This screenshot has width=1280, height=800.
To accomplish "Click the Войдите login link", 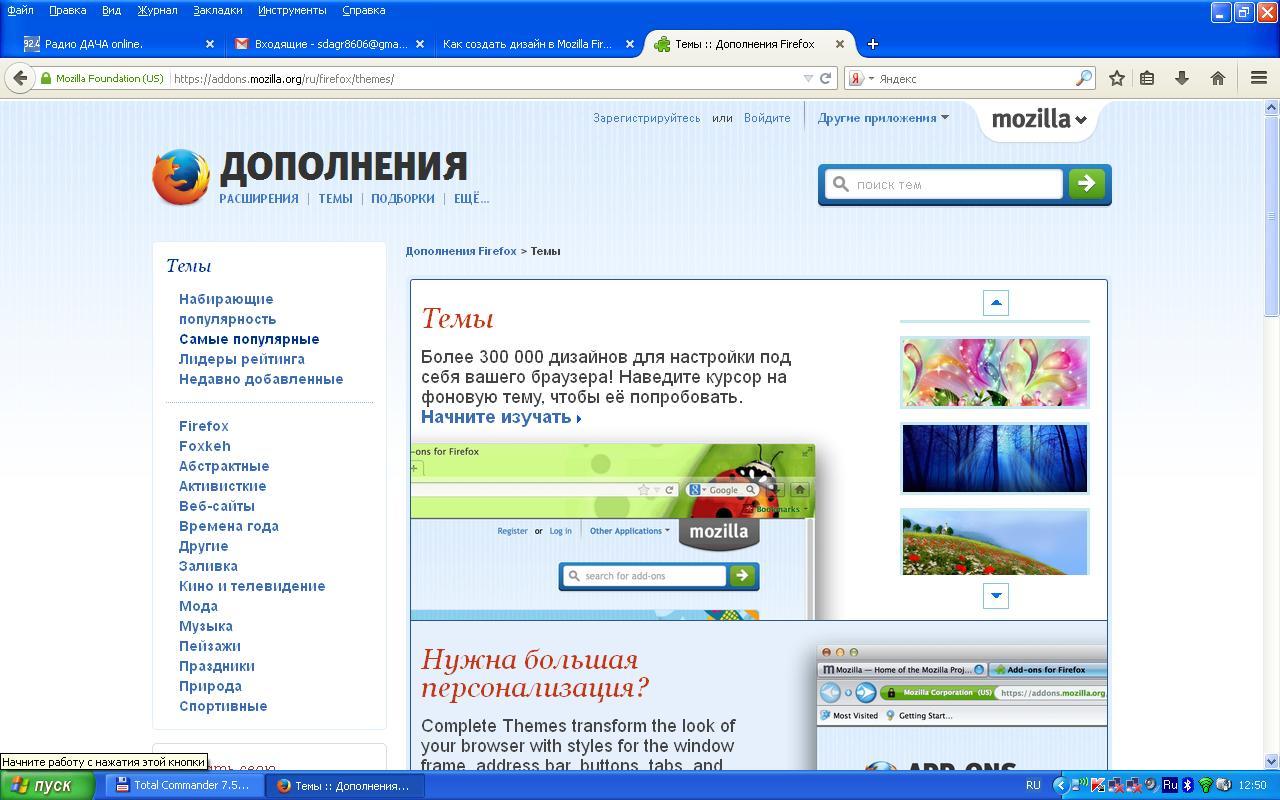I will [767, 118].
